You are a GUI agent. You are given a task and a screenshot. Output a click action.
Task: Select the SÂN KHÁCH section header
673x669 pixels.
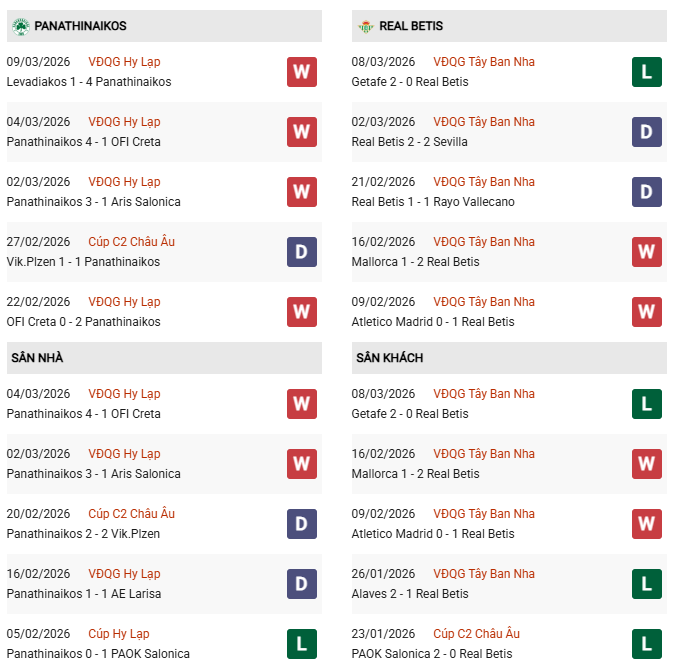pyautogui.click(x=389, y=358)
